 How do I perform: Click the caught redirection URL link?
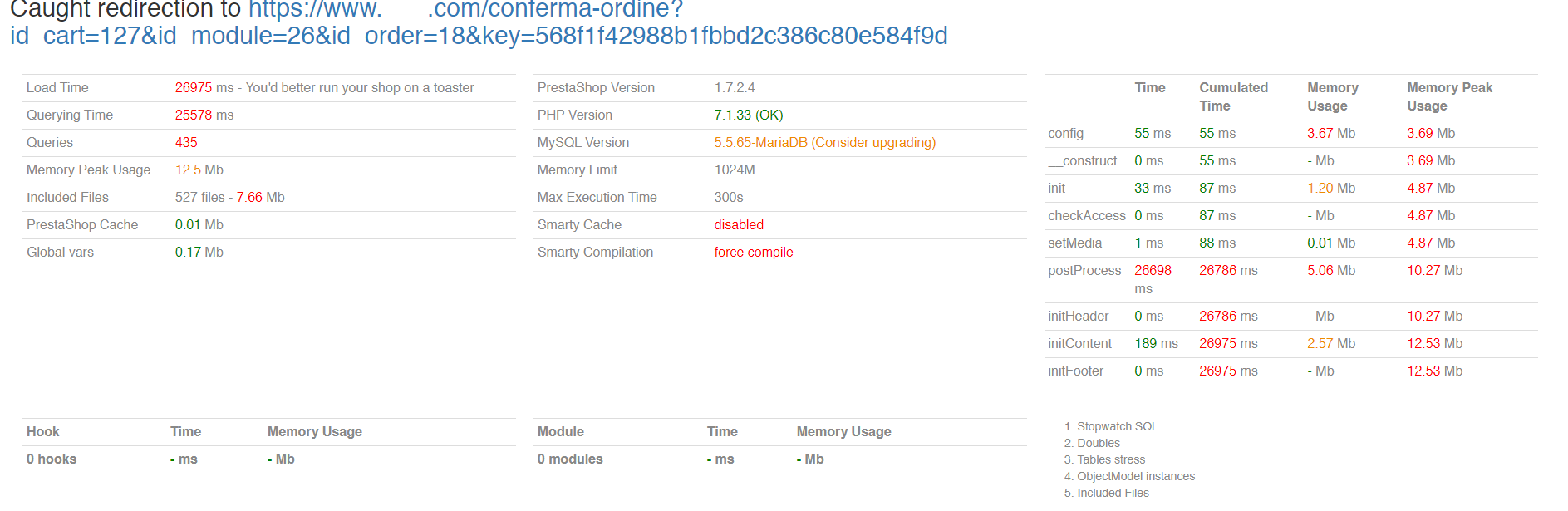coord(479,35)
